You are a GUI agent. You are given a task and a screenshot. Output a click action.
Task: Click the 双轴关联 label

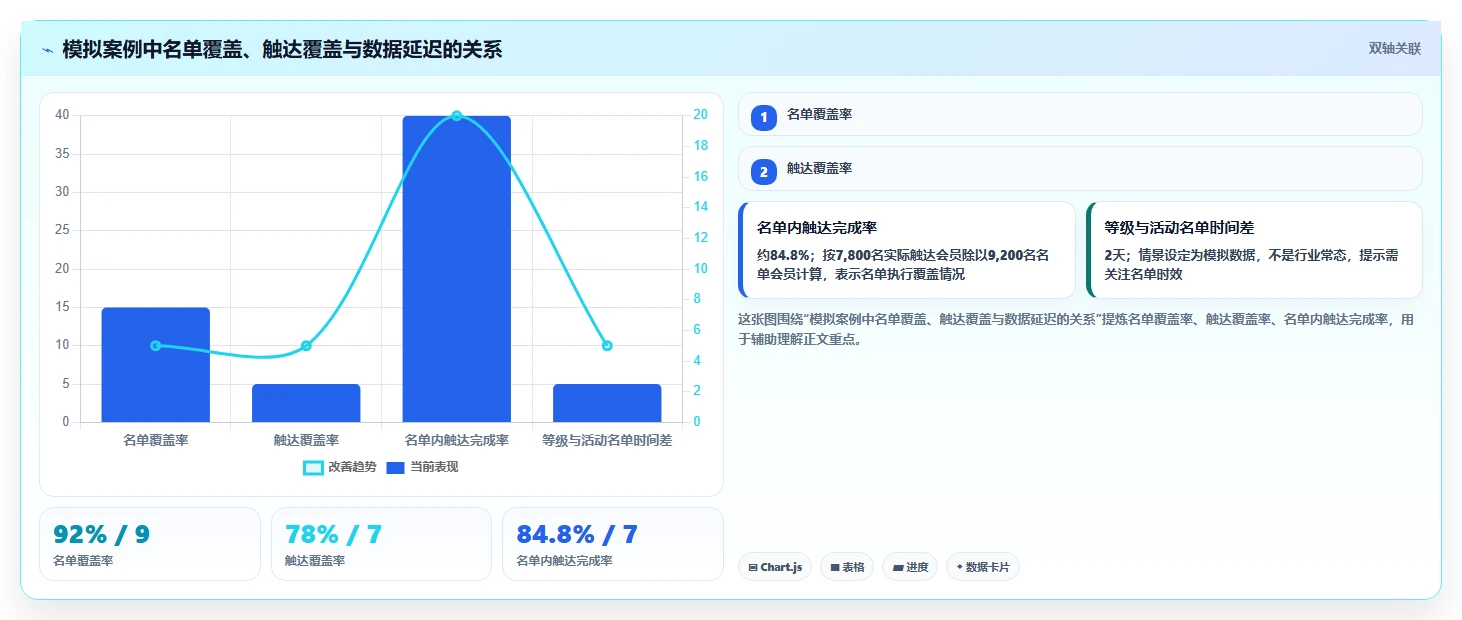tap(1394, 49)
